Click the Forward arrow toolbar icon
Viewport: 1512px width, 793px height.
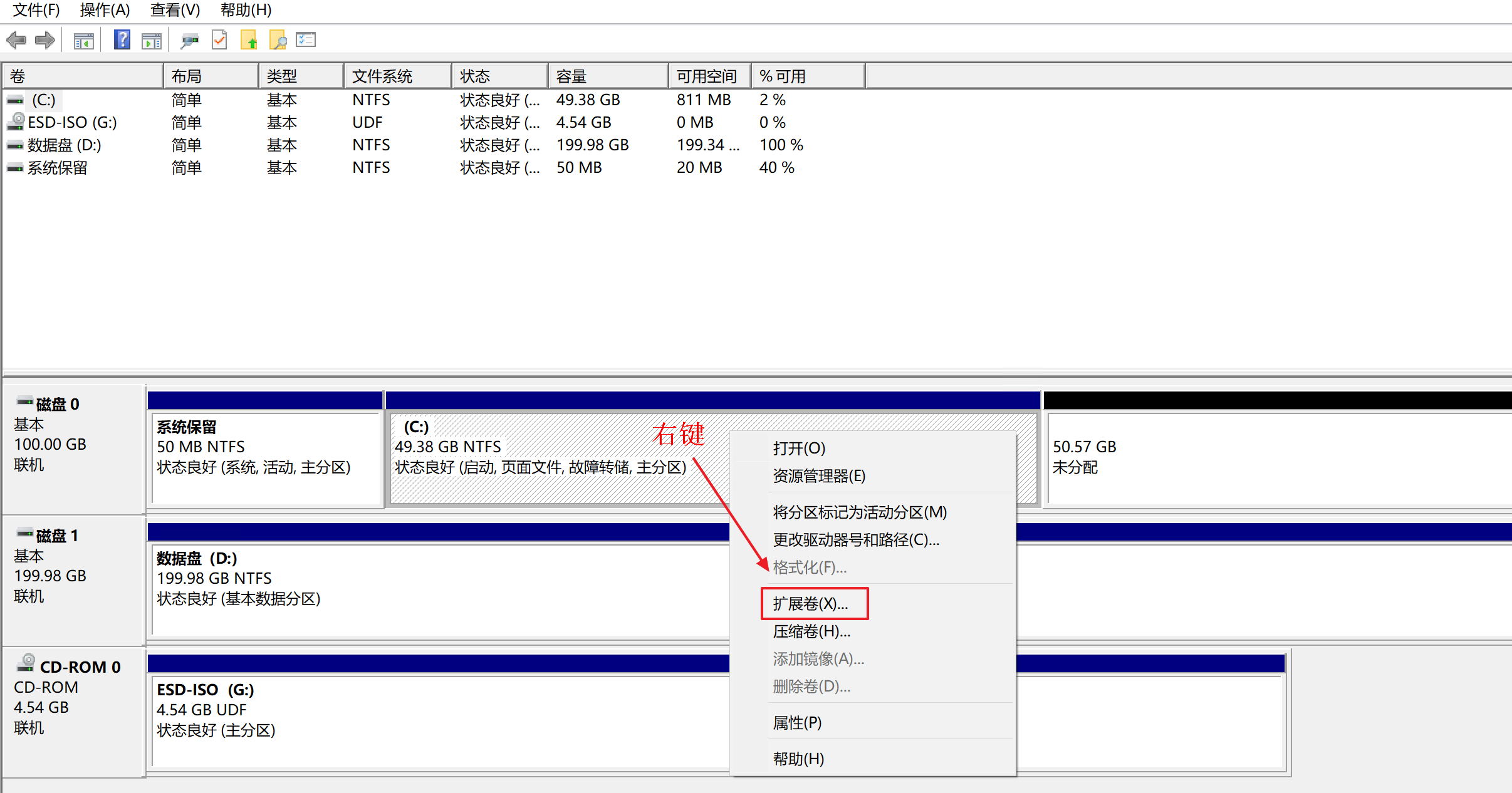tap(44, 41)
